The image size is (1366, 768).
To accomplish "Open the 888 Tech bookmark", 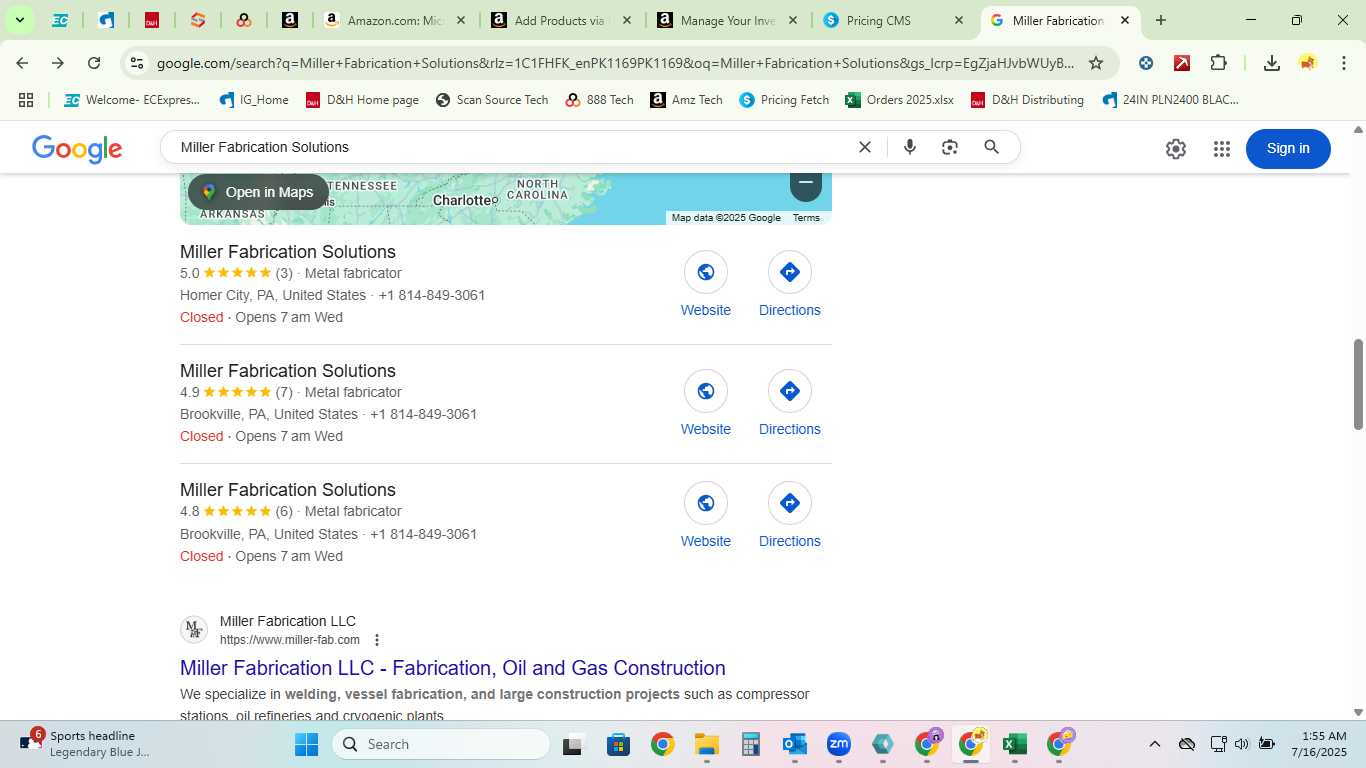I will [x=600, y=100].
